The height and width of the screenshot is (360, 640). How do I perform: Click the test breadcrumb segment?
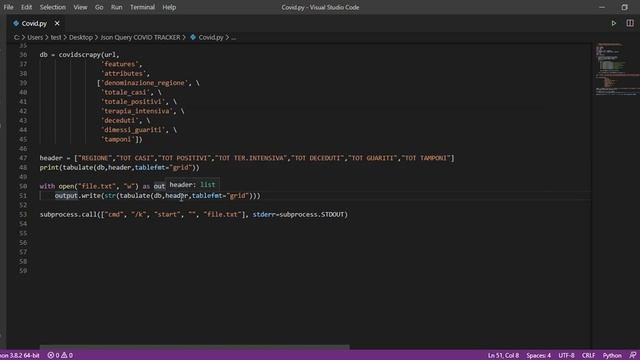pos(56,37)
